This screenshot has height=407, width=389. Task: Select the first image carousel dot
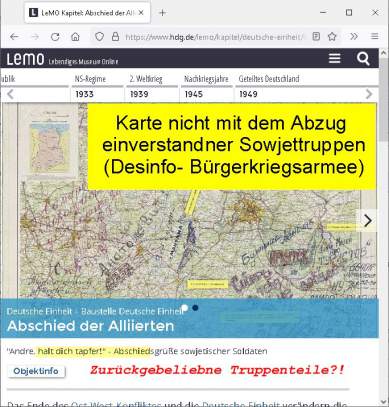tap(184, 308)
